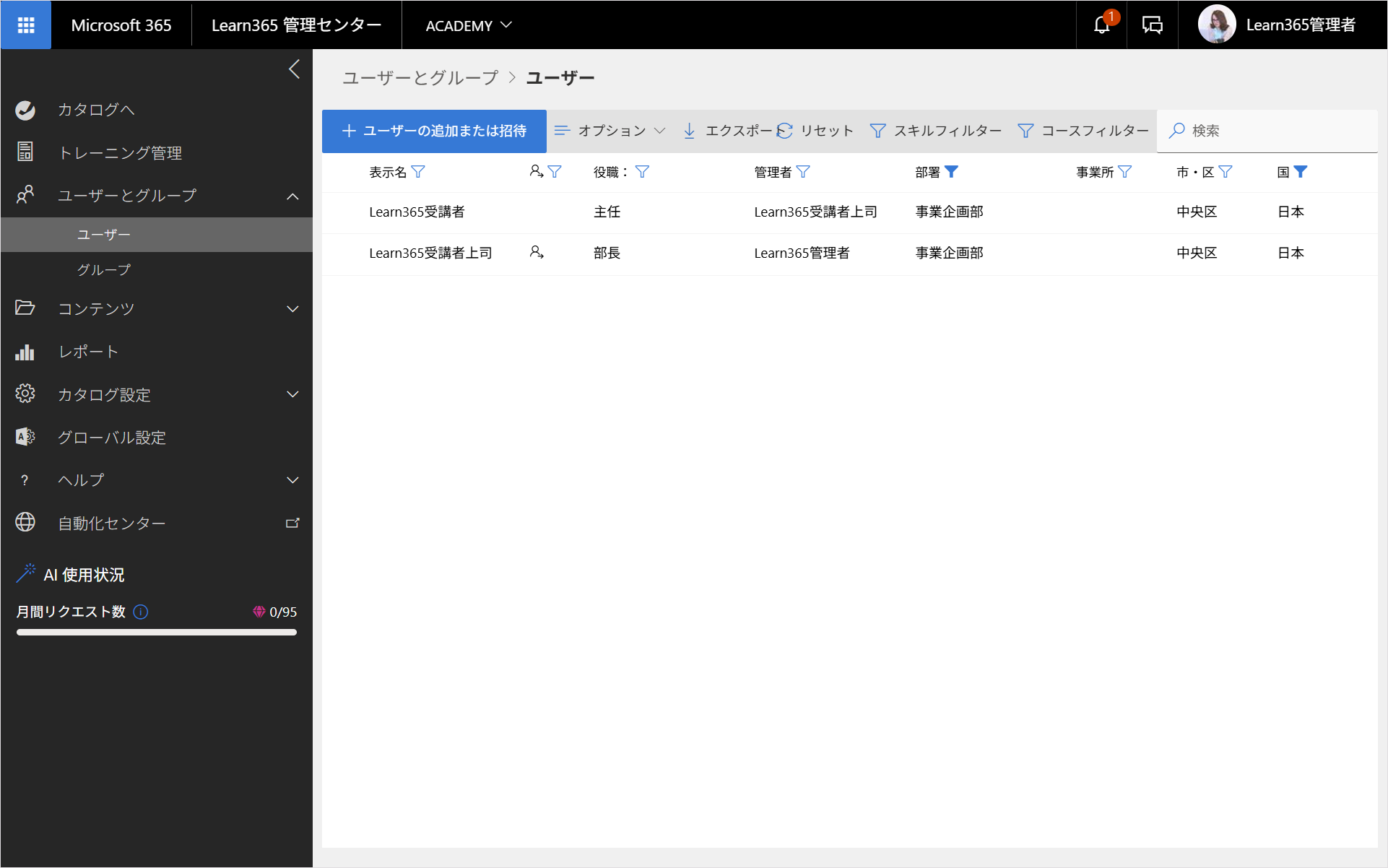The image size is (1388, 868).
Task: Filter the 表示名 column
Action: point(418,172)
